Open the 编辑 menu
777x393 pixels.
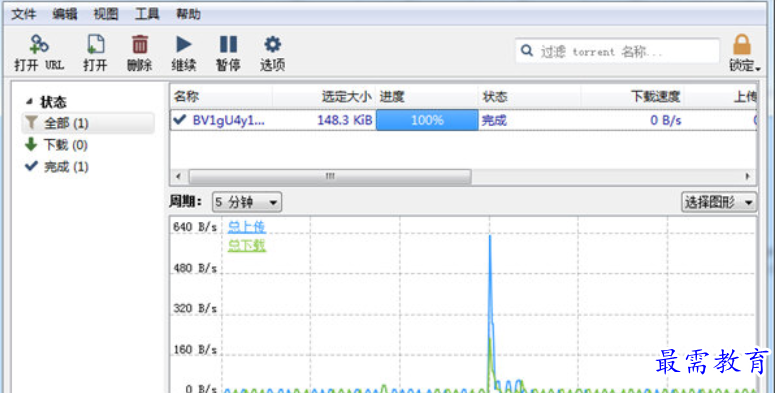click(65, 14)
